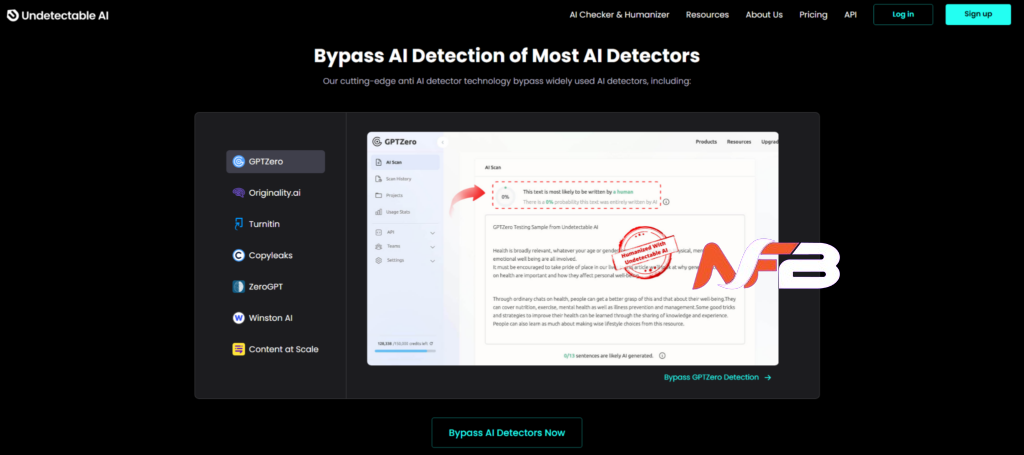Viewport: 1024px width, 455px height.
Task: Follow the Bypass GPTZero Detection link
Action: click(717, 378)
